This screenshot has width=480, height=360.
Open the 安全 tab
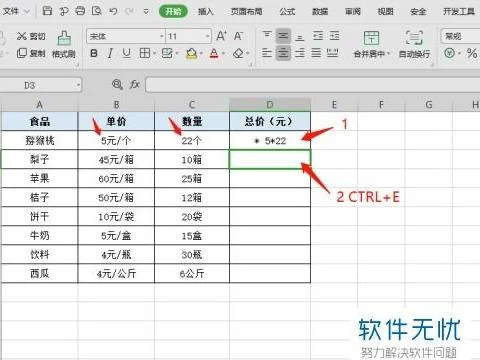pyautogui.click(x=418, y=12)
